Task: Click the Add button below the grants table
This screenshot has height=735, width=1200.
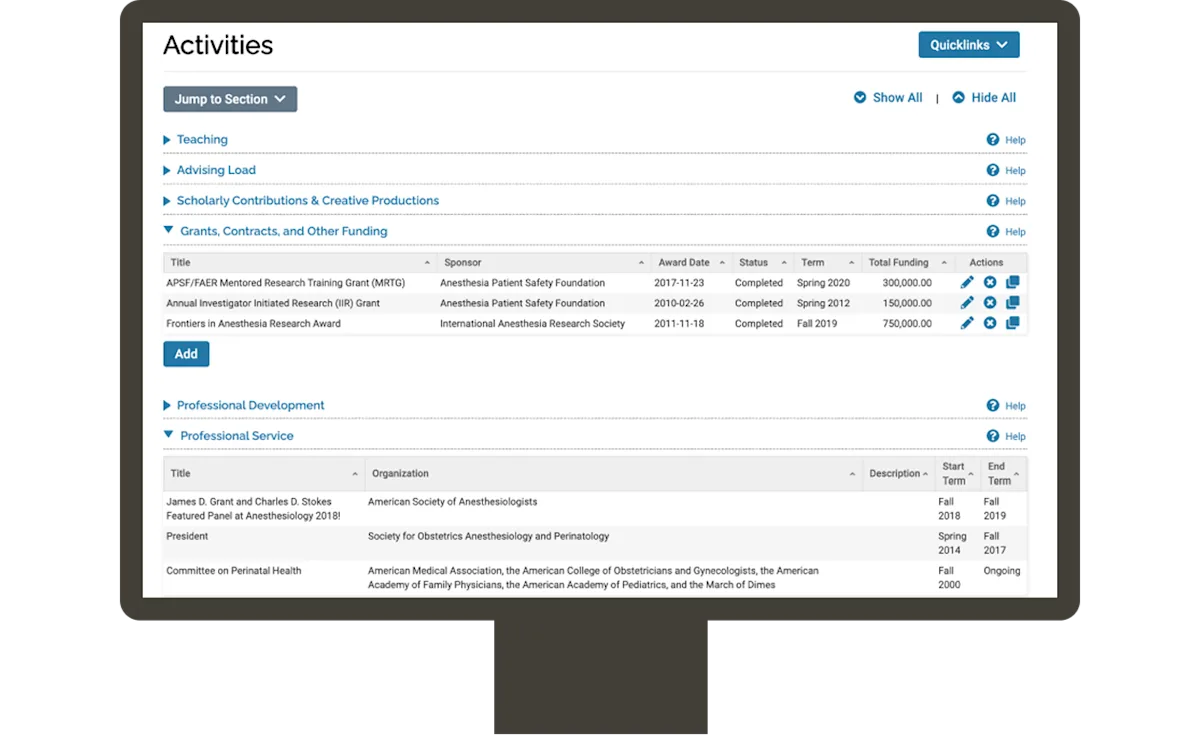Action: [x=185, y=353]
